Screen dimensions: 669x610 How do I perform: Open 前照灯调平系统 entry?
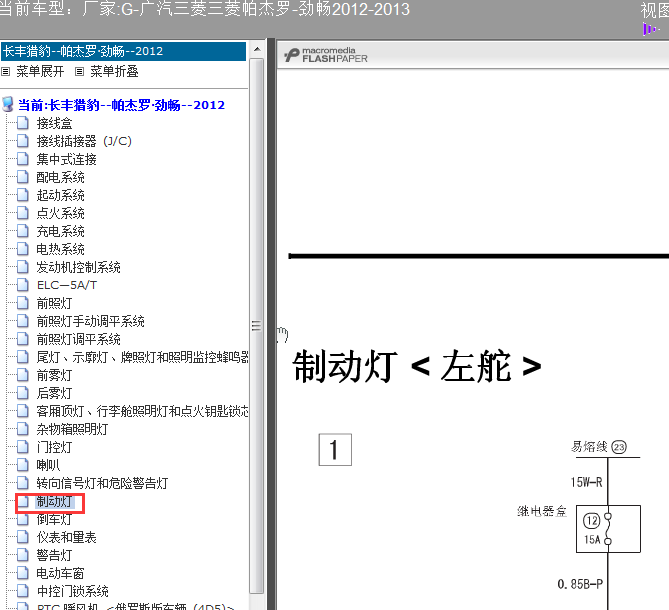(78, 339)
